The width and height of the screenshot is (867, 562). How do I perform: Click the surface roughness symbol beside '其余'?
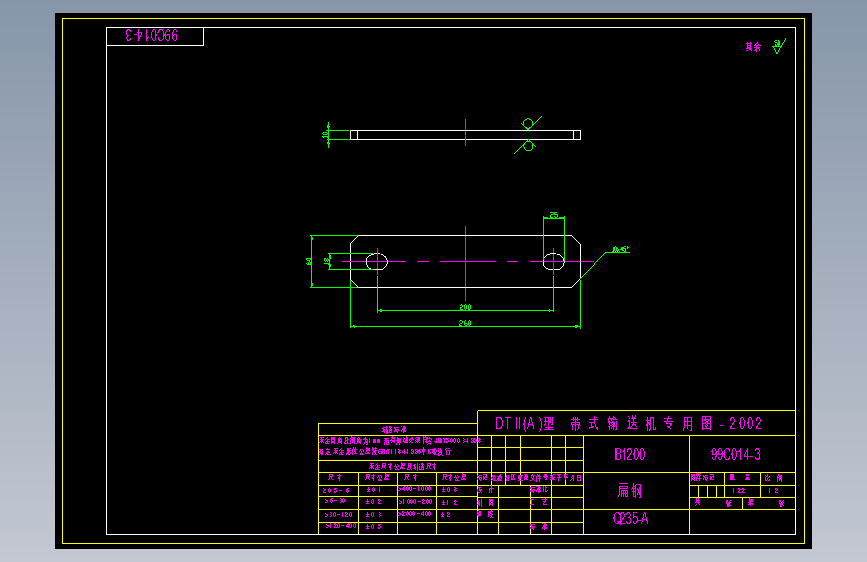(779, 46)
